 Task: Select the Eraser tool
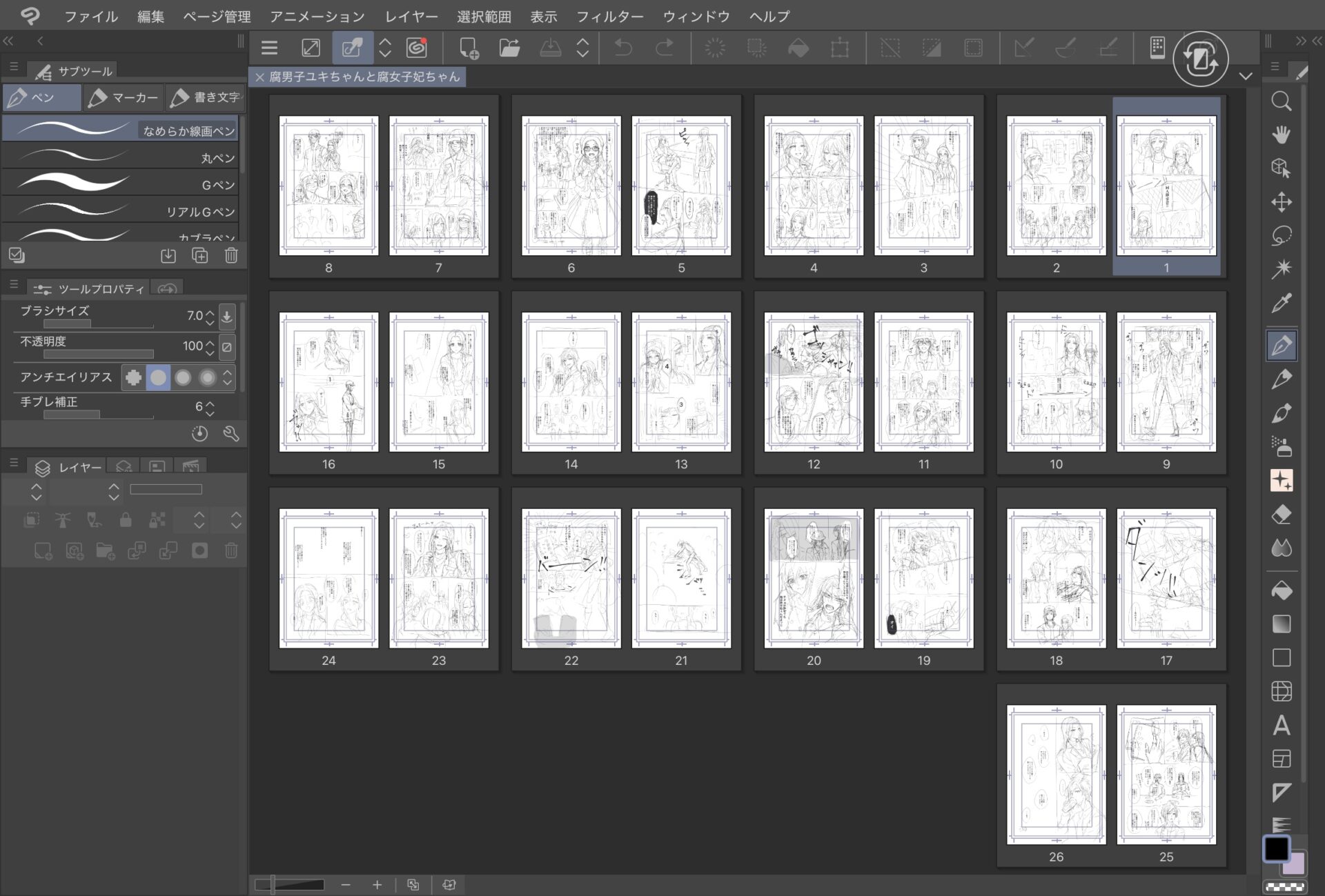tap(1281, 515)
